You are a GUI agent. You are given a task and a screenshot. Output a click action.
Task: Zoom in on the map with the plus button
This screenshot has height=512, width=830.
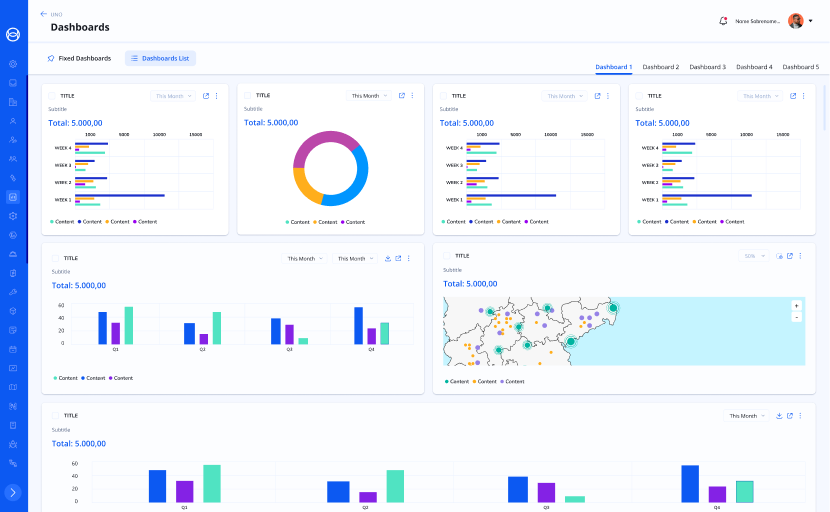click(x=796, y=305)
